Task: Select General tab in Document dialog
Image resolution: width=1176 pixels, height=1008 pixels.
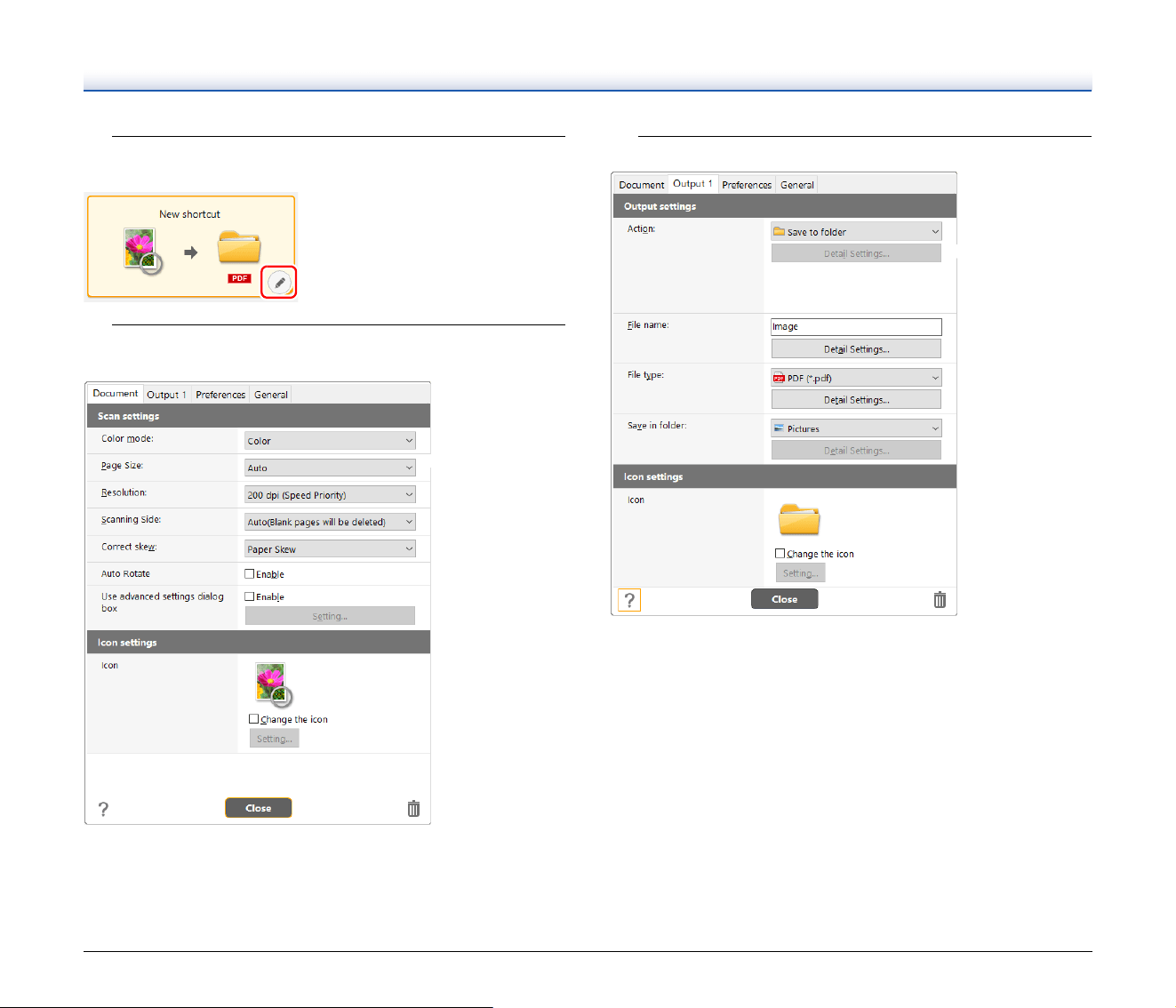Action: (x=270, y=395)
